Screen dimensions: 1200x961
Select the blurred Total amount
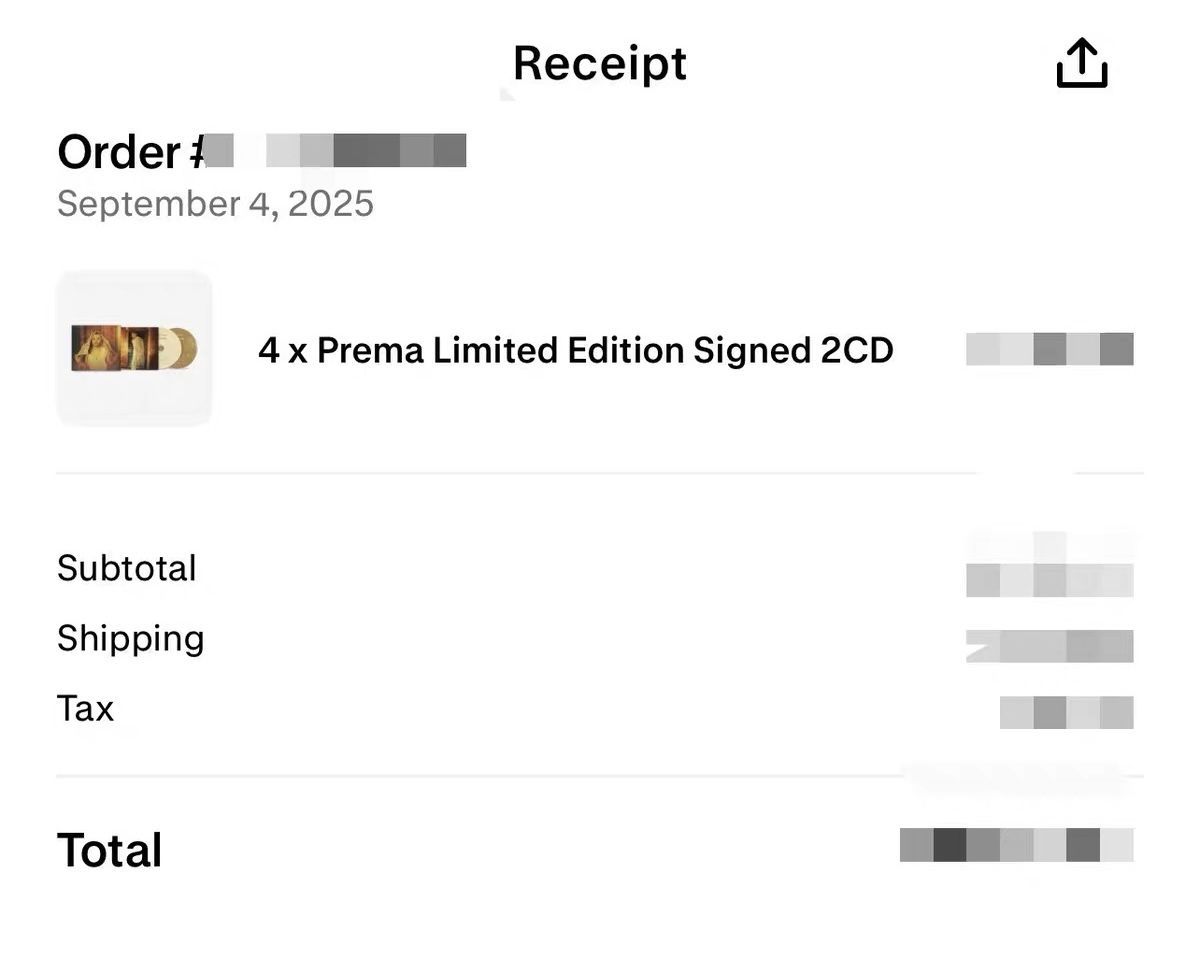[1016, 845]
